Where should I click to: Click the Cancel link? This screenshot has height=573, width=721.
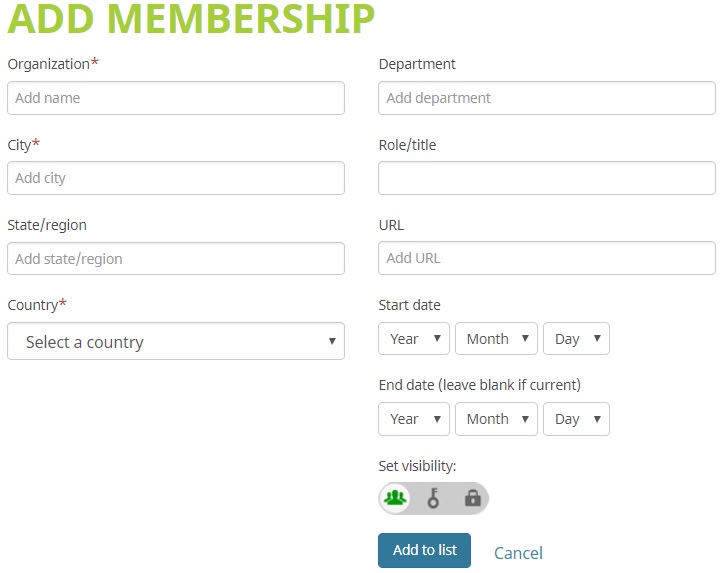[x=518, y=553]
